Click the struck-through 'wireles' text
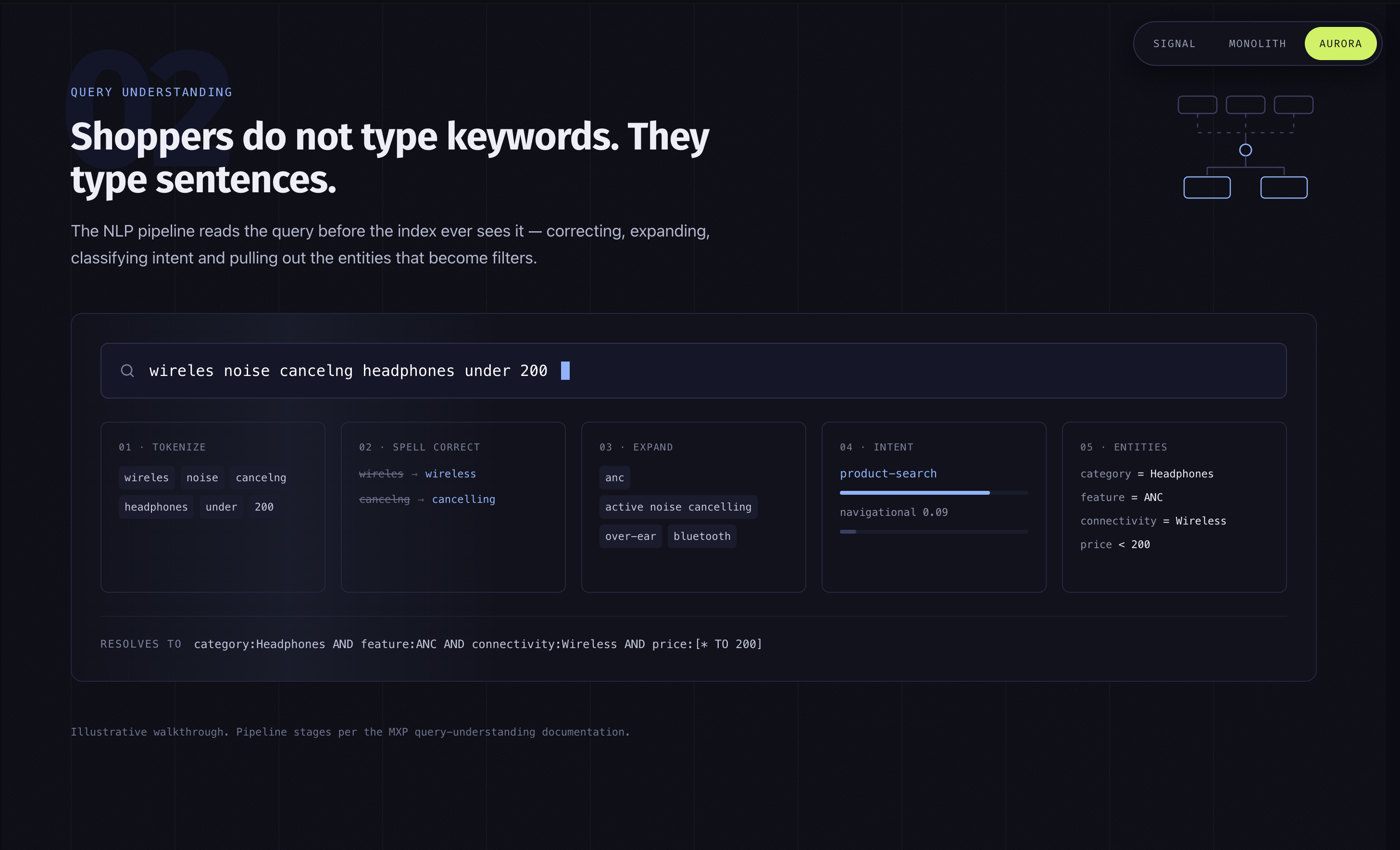 coord(381,474)
